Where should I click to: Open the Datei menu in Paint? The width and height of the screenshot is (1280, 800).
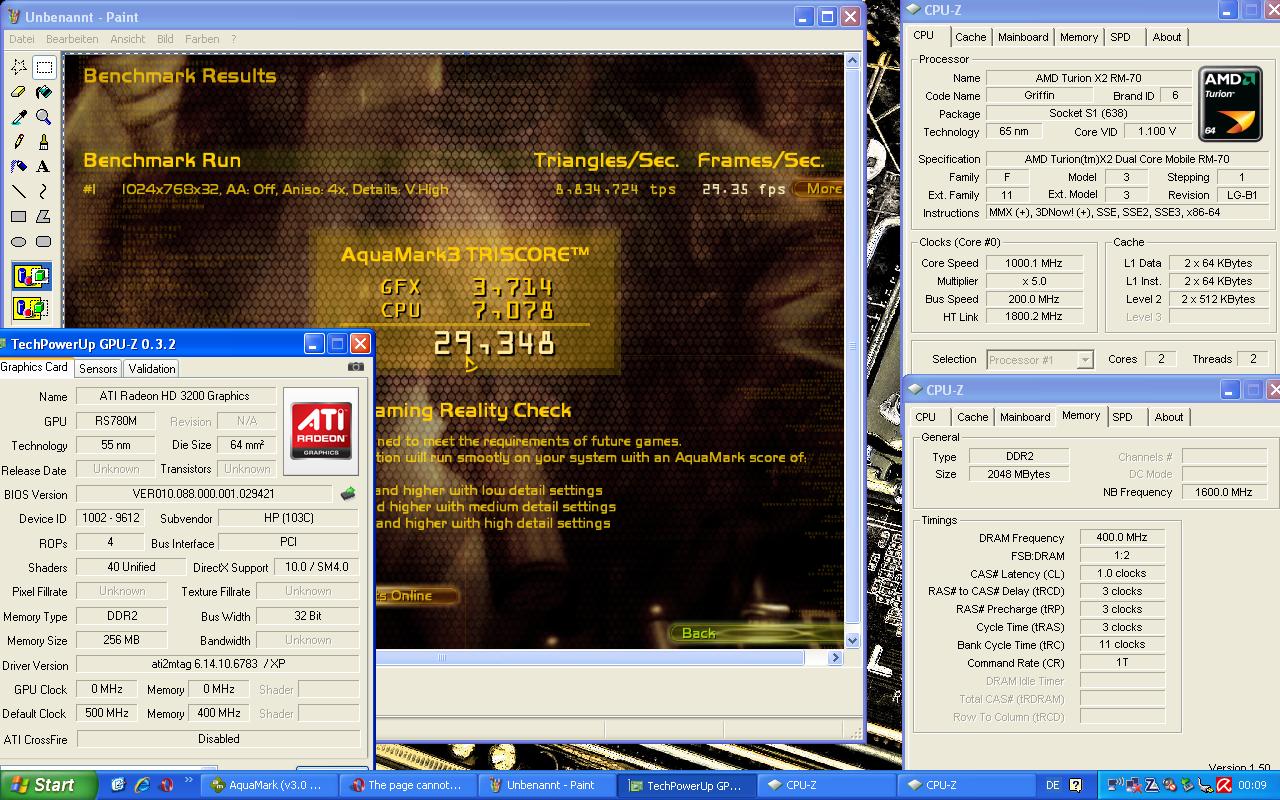(22, 39)
